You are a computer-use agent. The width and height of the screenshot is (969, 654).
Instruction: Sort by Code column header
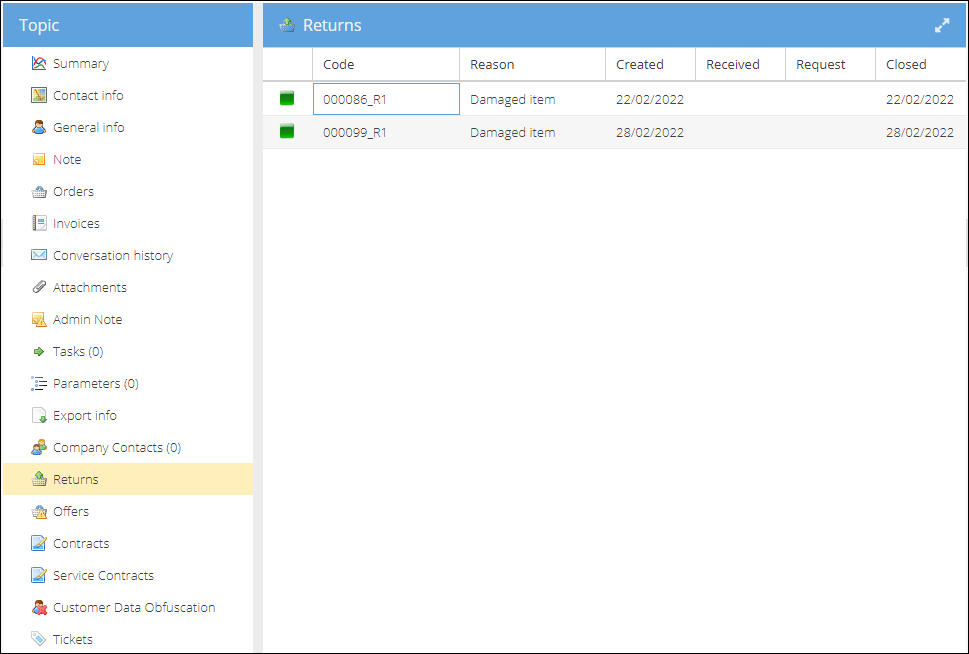[339, 64]
